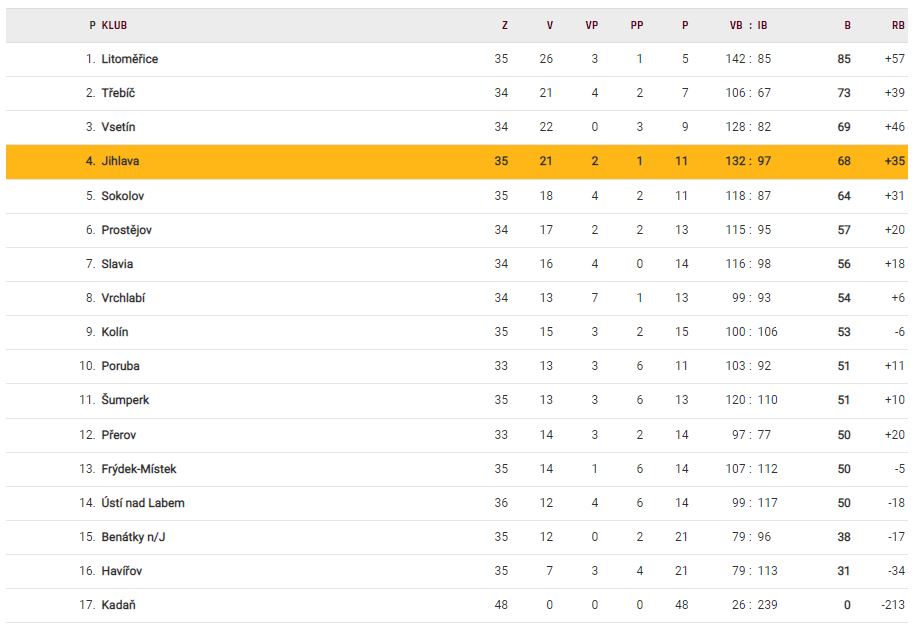Click the Třebíč team name
Image resolution: width=922 pixels, height=631 pixels.
coord(118,93)
